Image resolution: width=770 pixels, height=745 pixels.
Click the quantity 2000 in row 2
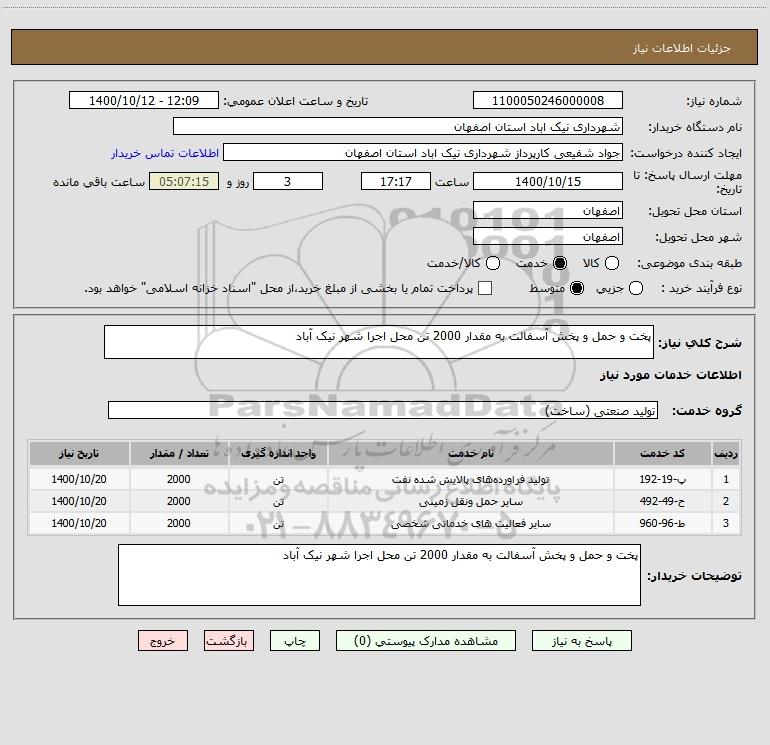[x=179, y=501]
